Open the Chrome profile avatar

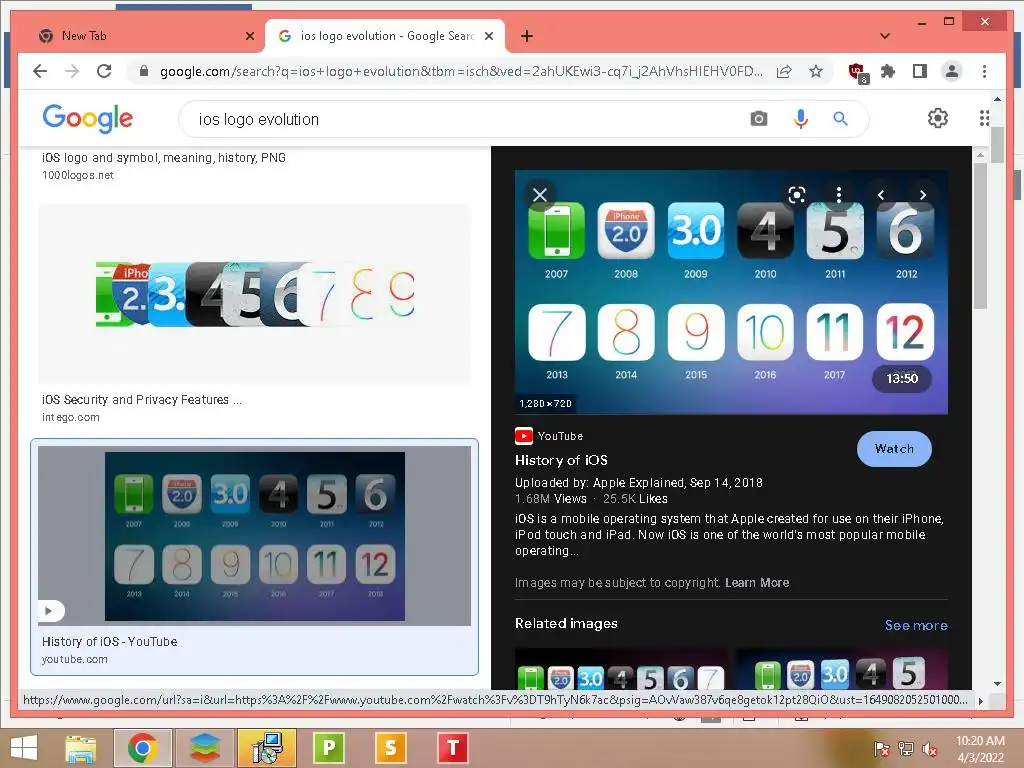tap(952, 71)
